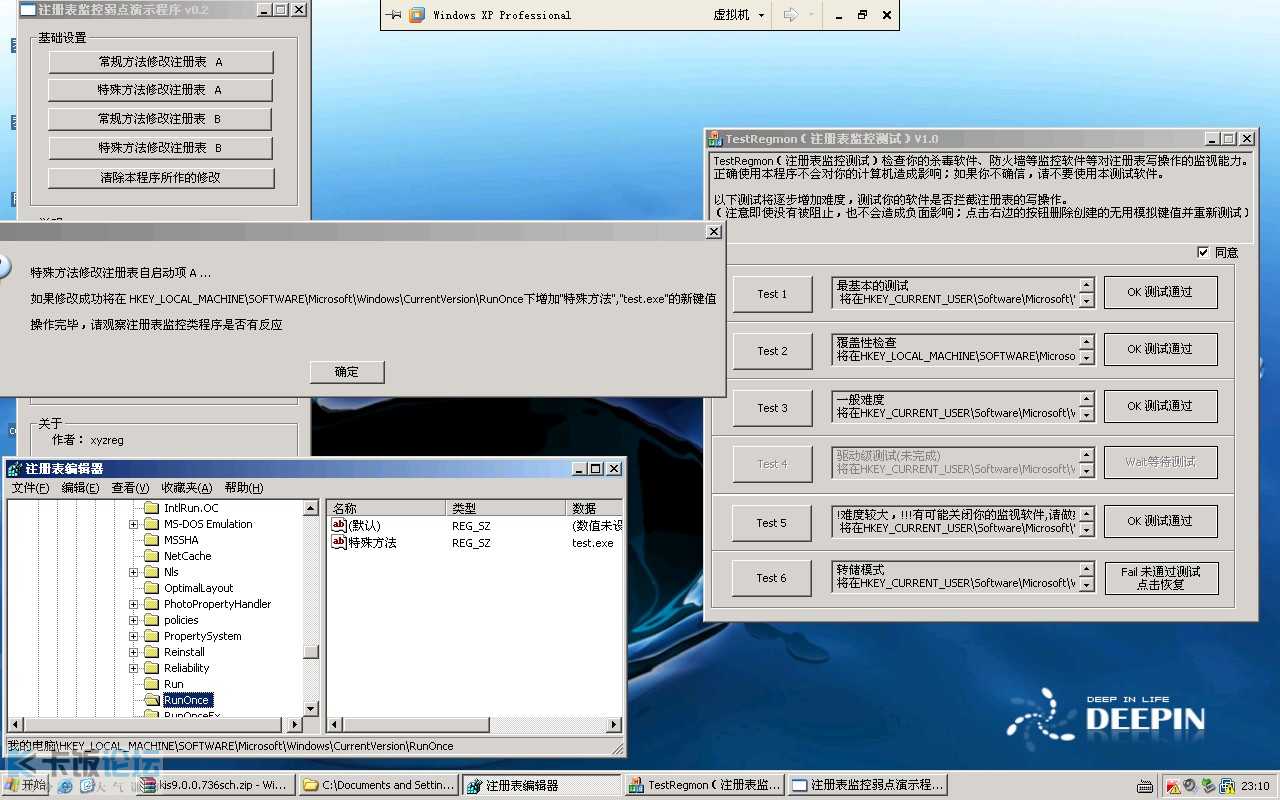1280x800 pixels.
Task: Click the registry tree vertical scrollbar up arrow
Action: click(x=311, y=508)
